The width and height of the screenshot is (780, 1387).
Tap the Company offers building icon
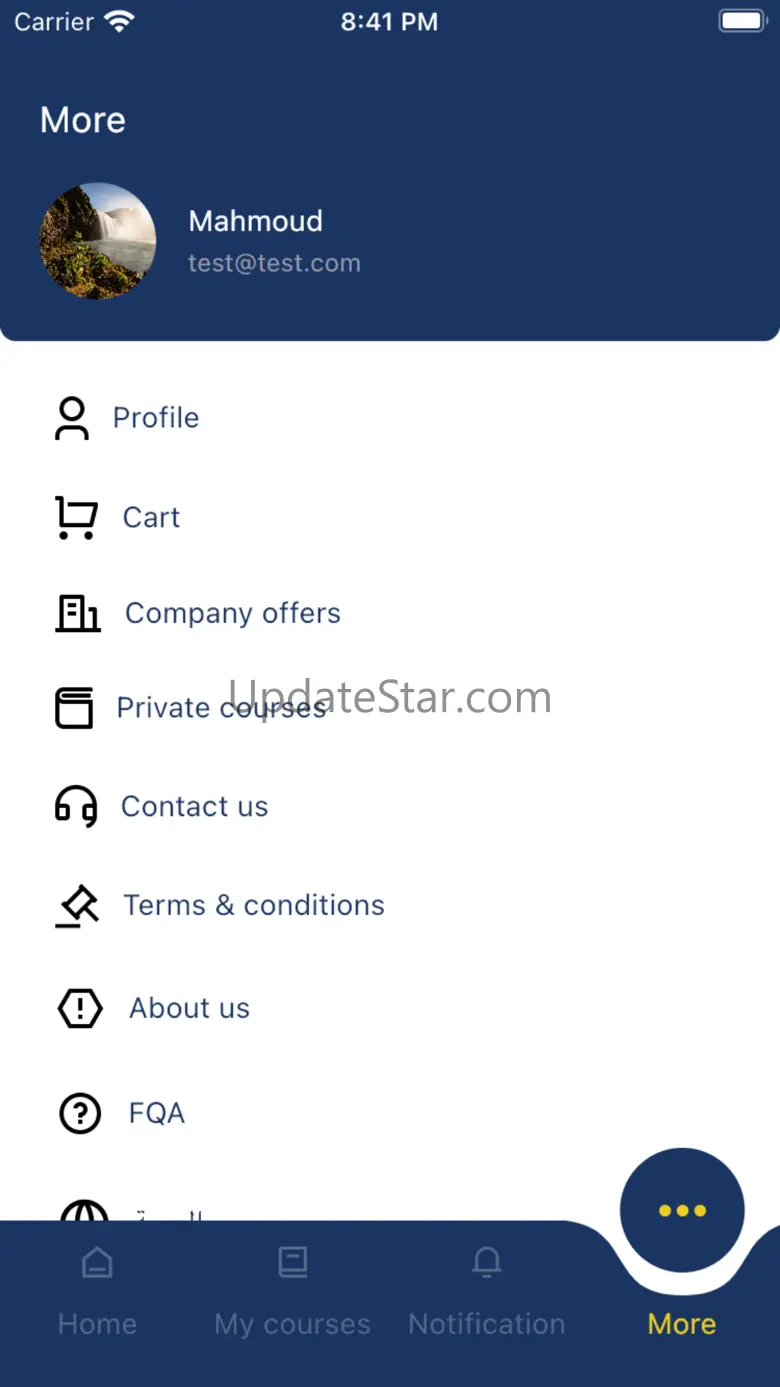click(x=78, y=613)
